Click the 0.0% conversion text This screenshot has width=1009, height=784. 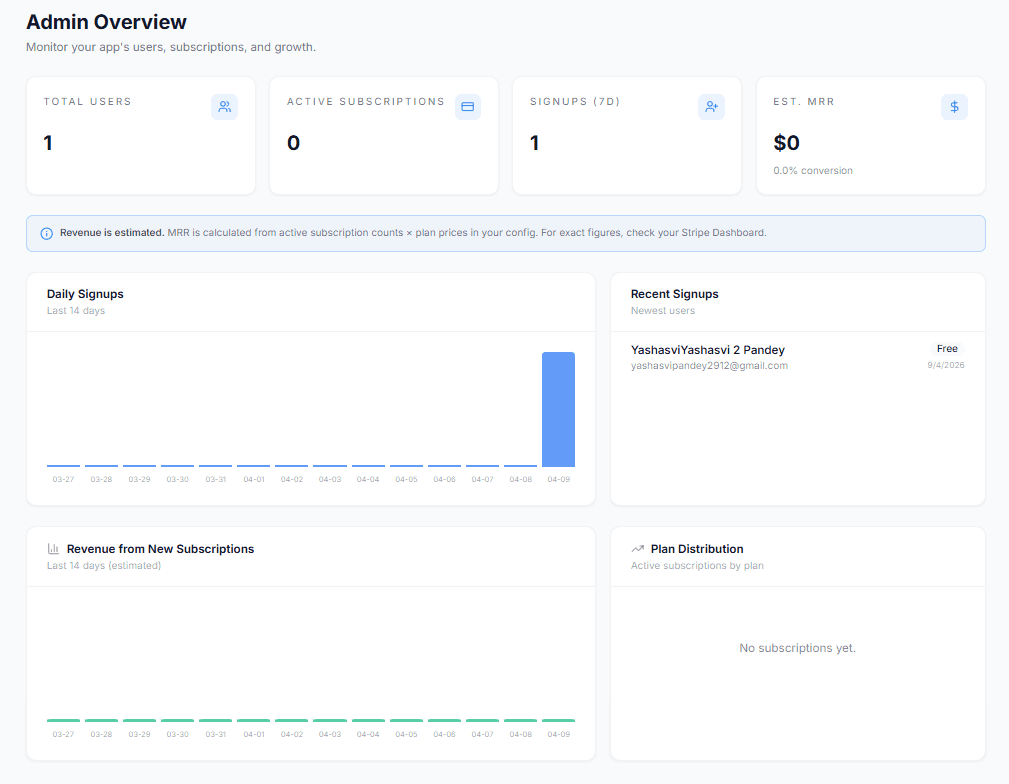click(x=813, y=171)
